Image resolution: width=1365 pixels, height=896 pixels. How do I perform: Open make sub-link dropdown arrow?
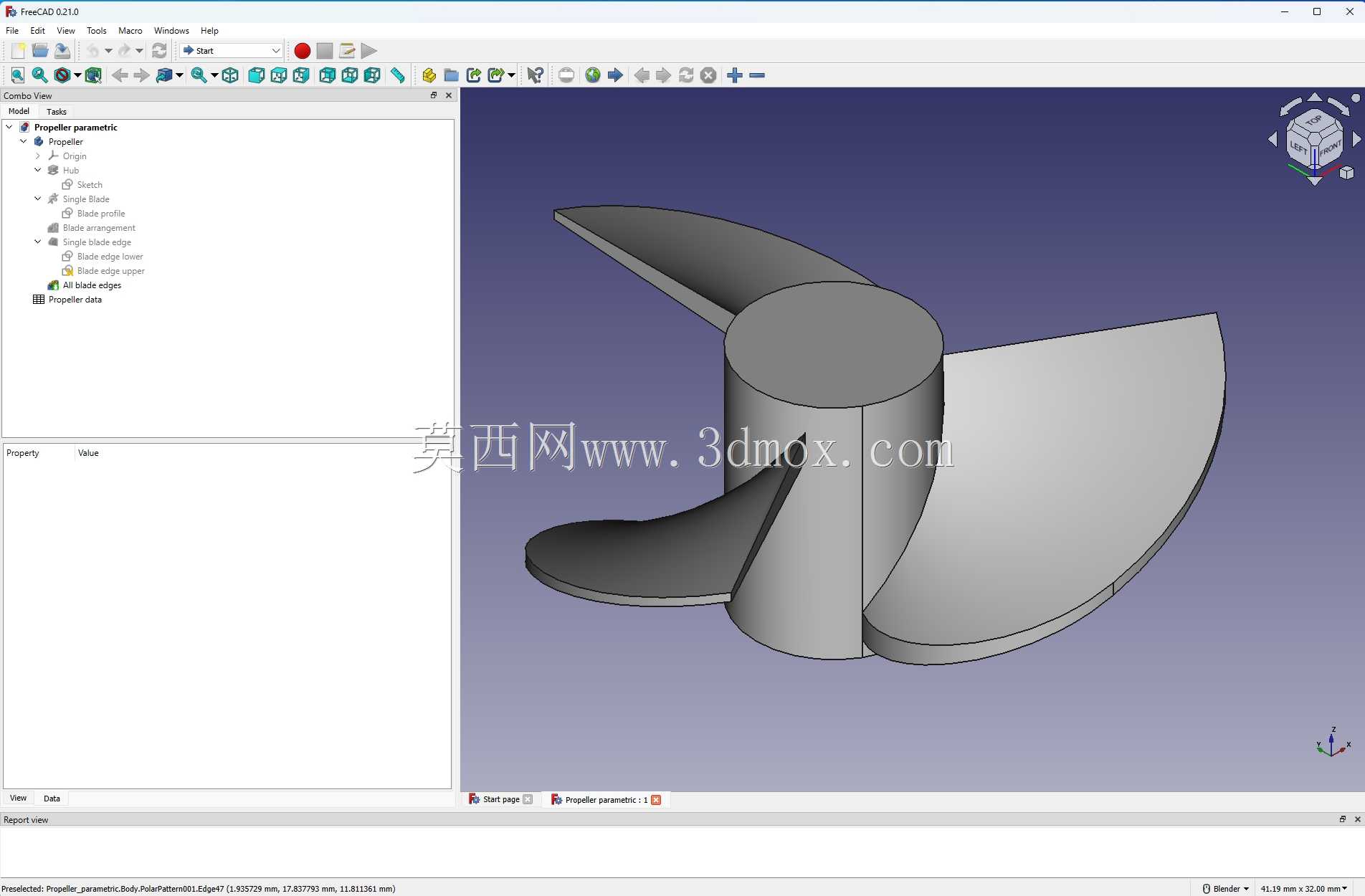point(511,75)
